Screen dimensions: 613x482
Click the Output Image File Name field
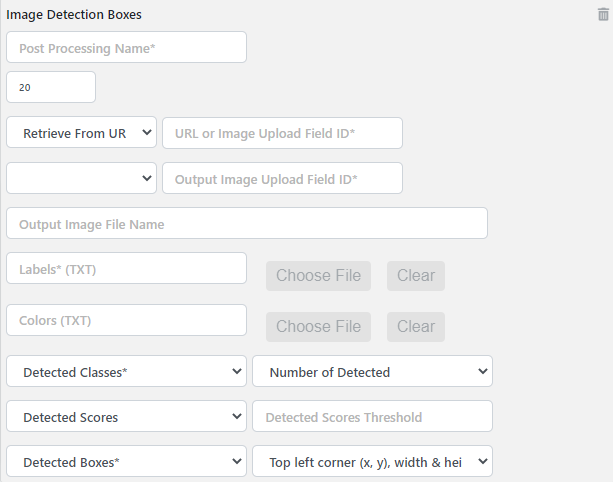click(246, 223)
